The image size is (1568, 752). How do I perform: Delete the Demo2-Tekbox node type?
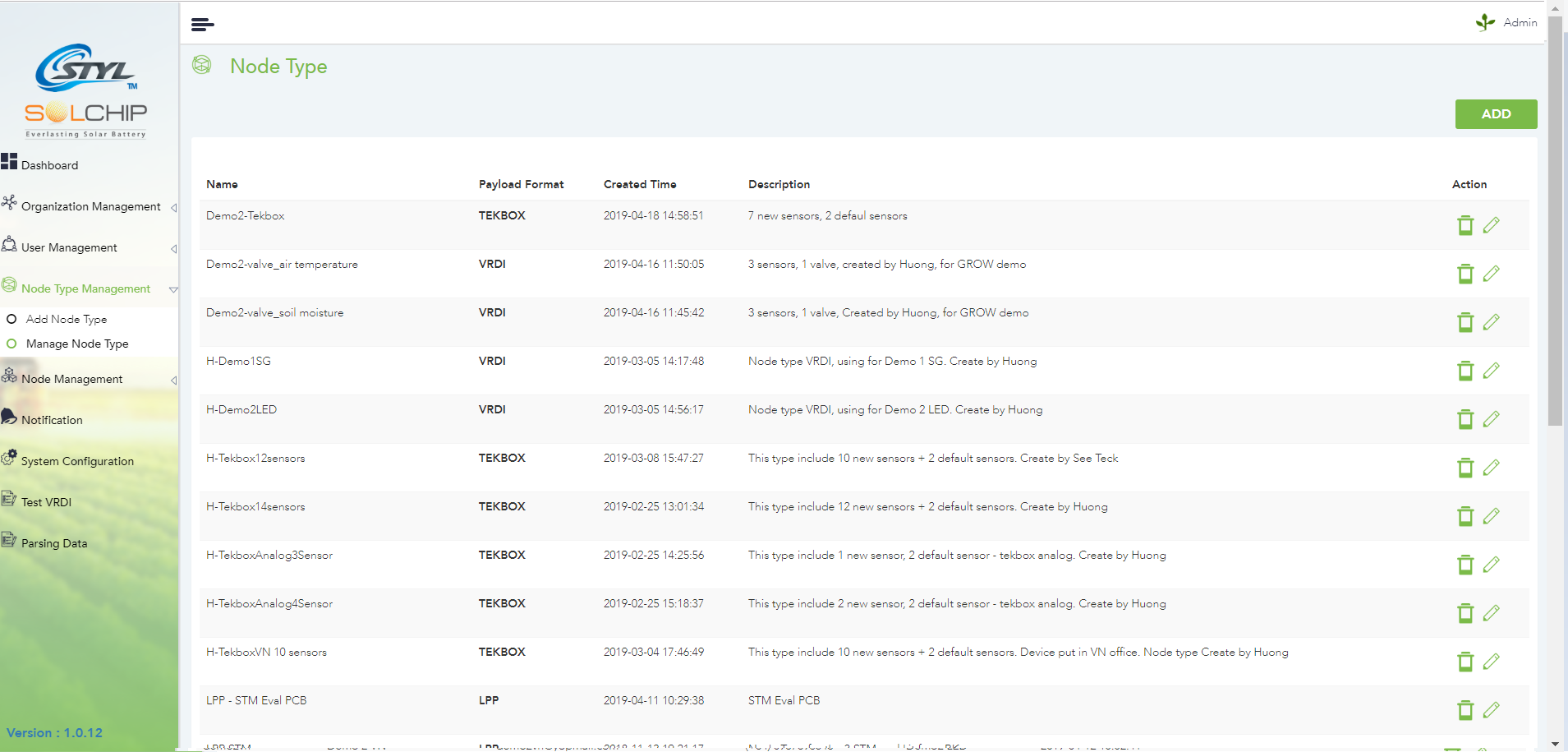[1465, 225]
